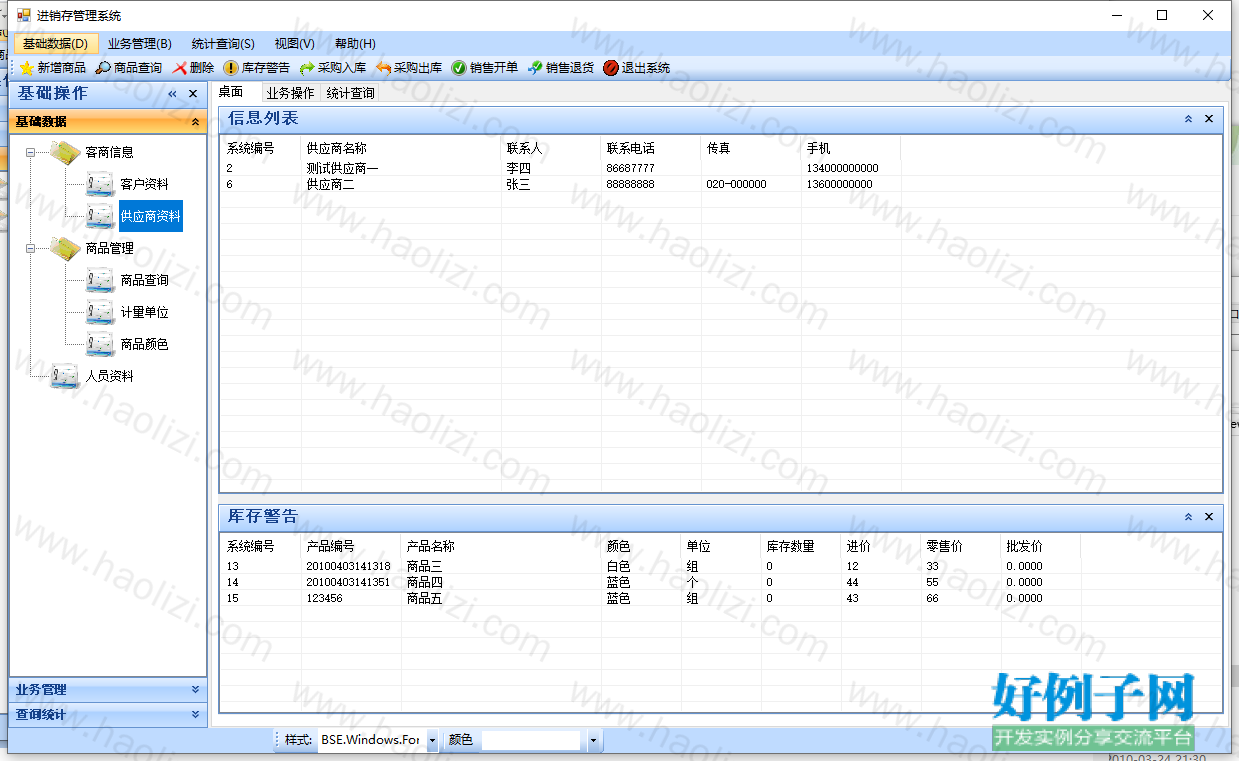Collapse the 库存警告 panel

tap(1188, 517)
